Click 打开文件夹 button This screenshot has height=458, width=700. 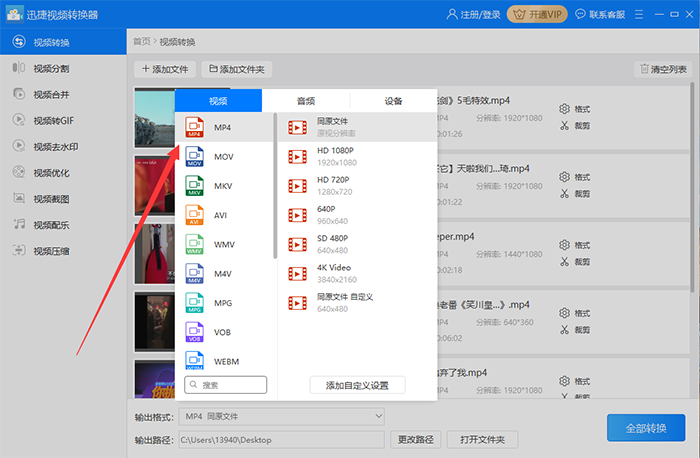click(x=483, y=440)
